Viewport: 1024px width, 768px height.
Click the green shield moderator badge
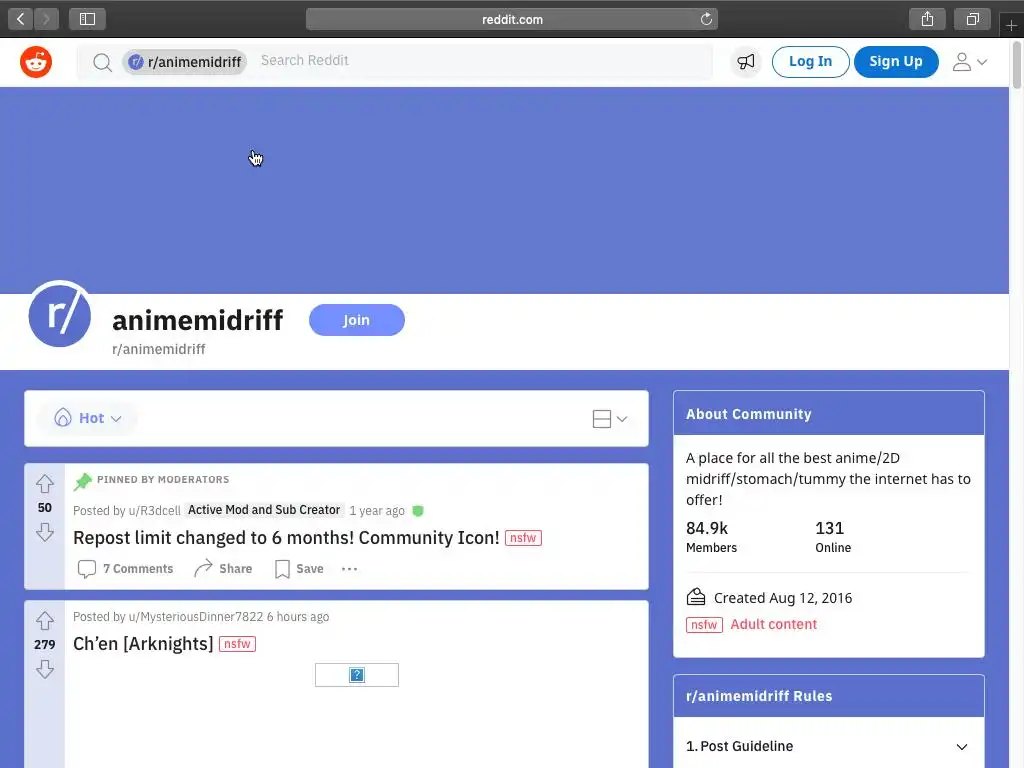click(418, 511)
